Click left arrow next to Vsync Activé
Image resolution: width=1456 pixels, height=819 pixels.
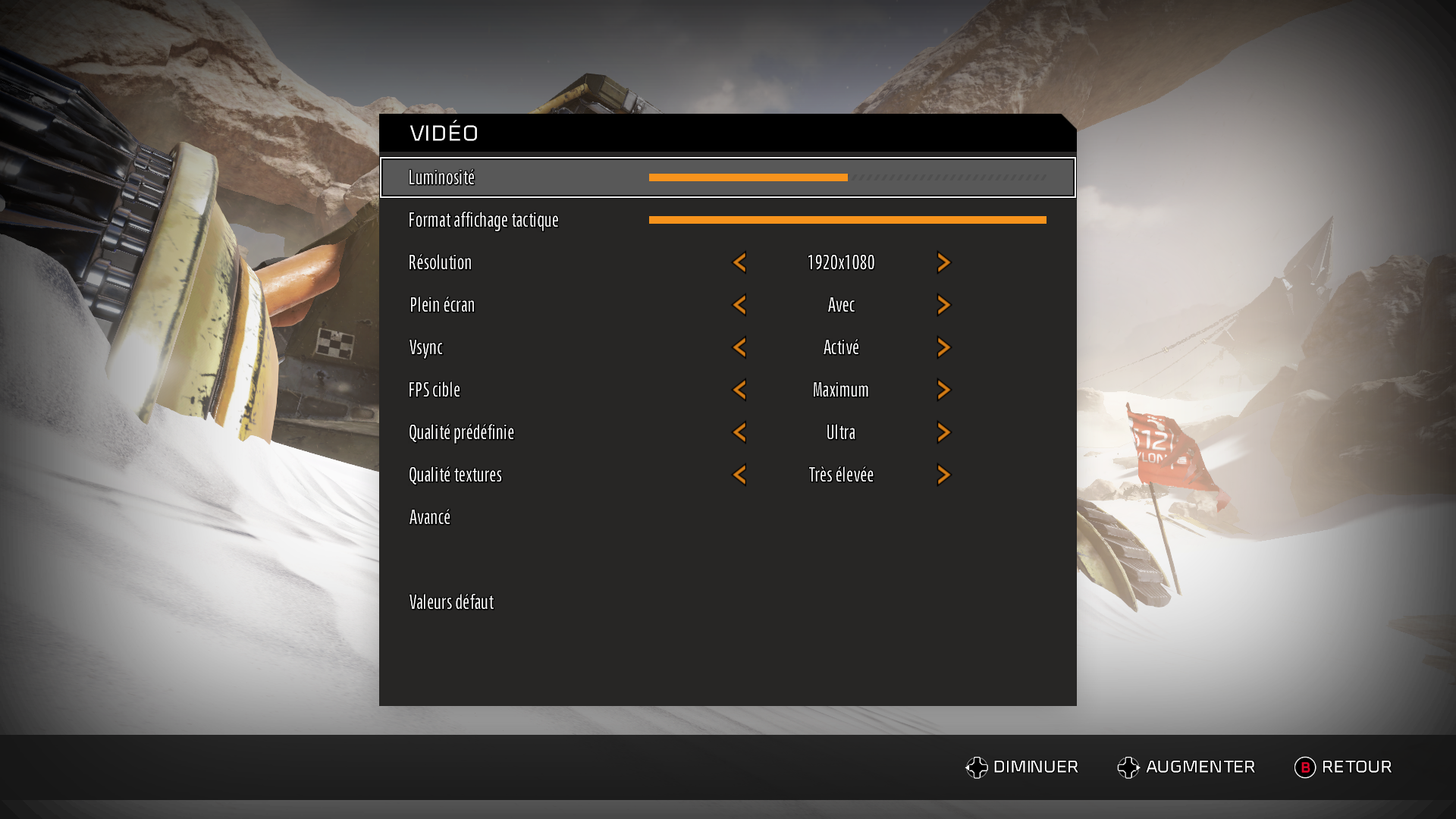pos(739,347)
